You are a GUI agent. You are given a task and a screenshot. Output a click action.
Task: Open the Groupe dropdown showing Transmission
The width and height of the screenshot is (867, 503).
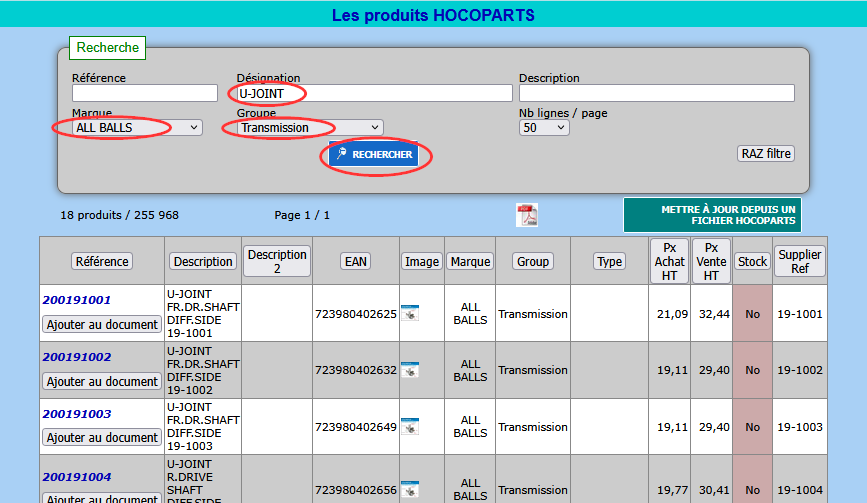click(310, 128)
